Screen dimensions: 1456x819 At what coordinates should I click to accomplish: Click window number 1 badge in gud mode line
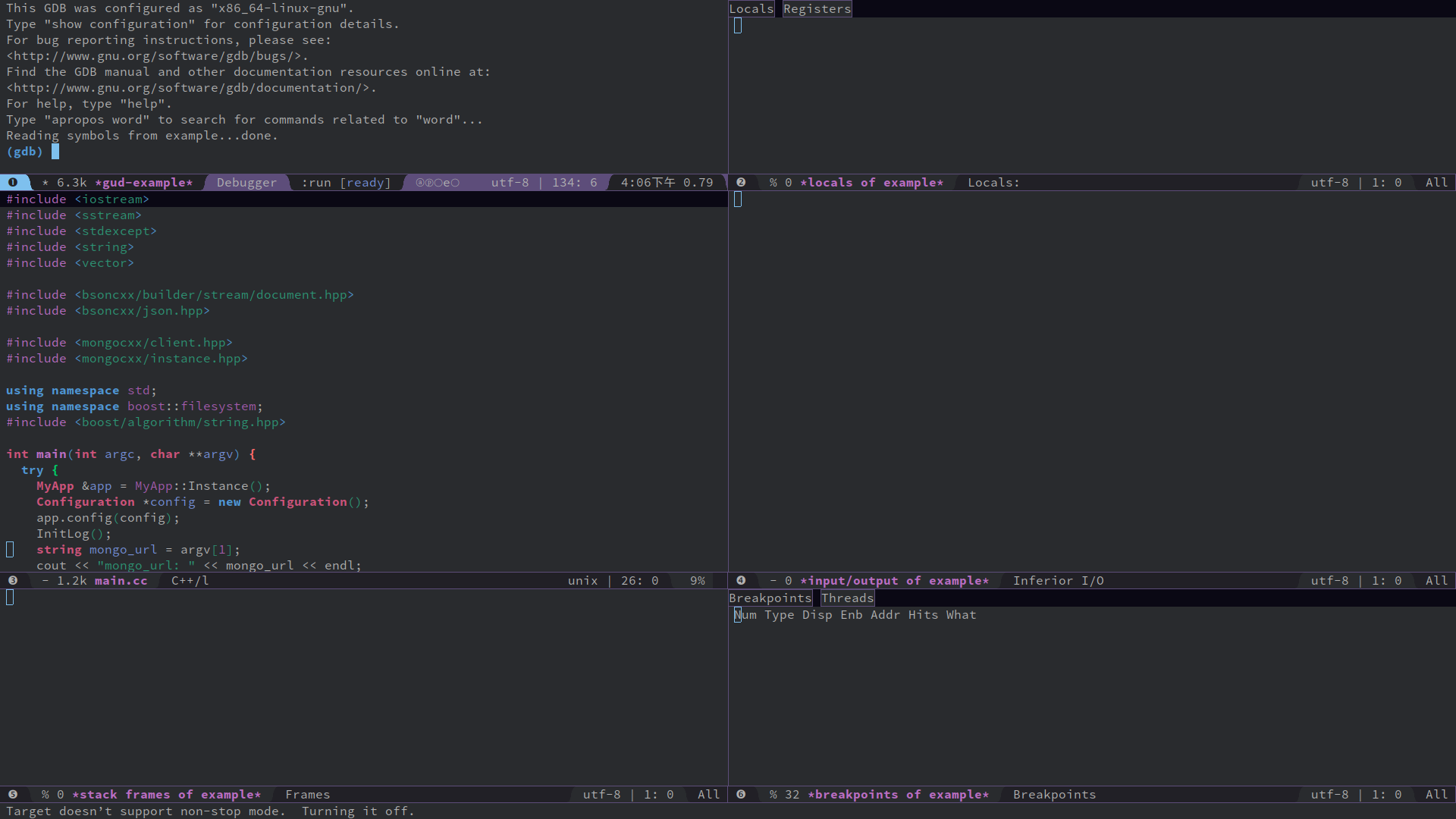pyautogui.click(x=13, y=183)
